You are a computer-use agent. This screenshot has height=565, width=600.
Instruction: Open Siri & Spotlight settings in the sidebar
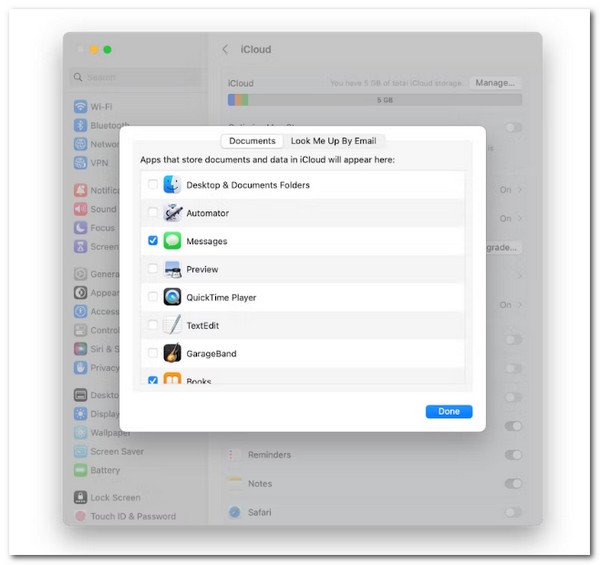coord(96,349)
